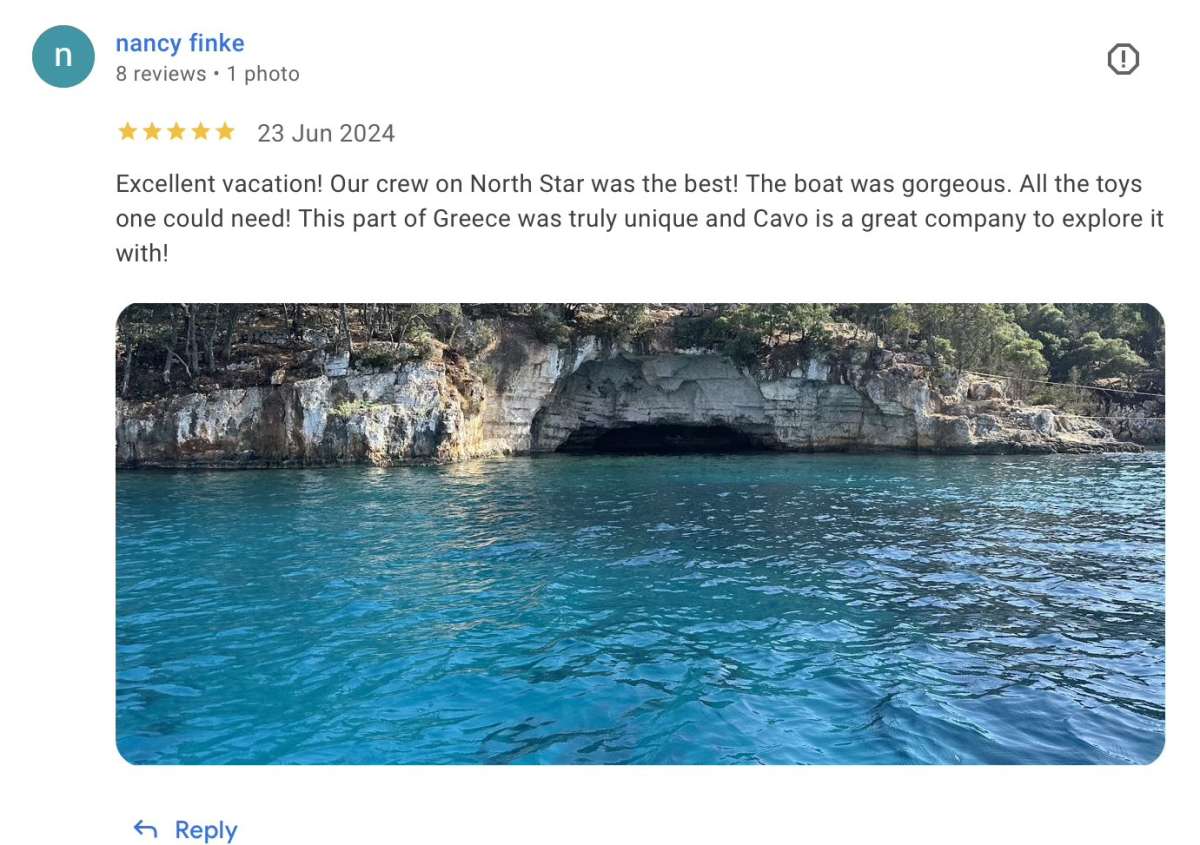Click the fourth rating star
Screen dimensions: 1200x845
200,132
